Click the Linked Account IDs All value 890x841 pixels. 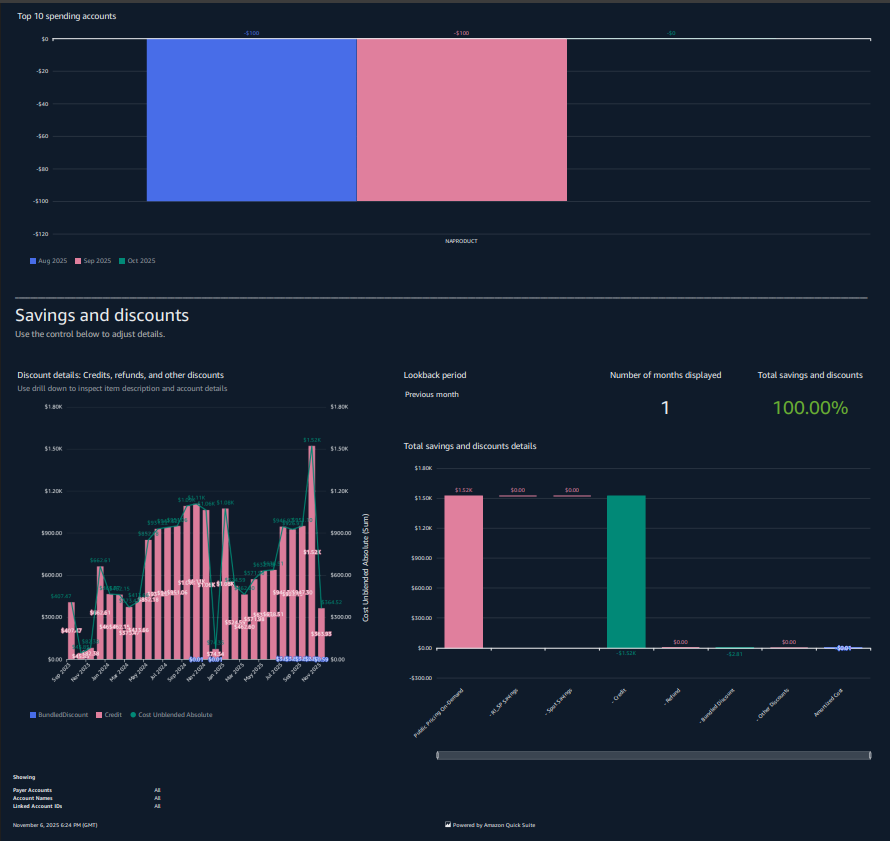point(157,805)
